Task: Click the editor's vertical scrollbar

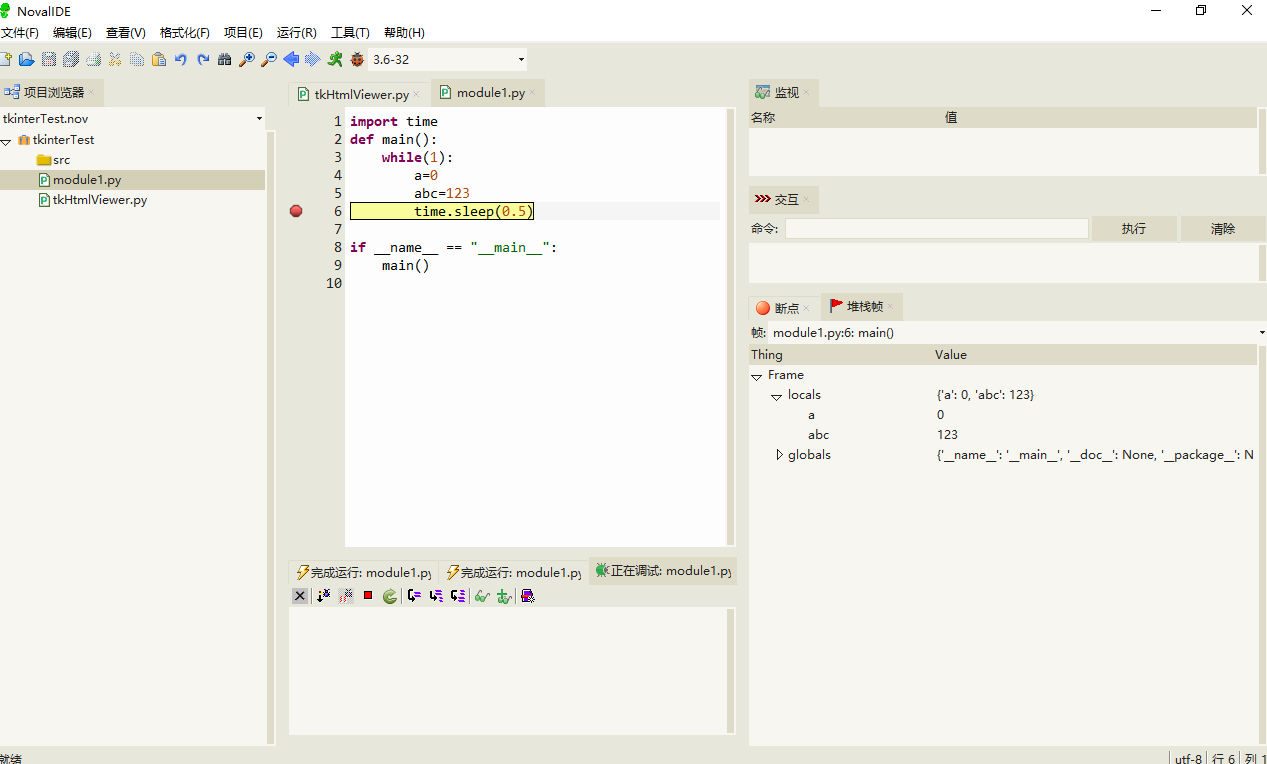Action: pyautogui.click(x=730, y=326)
